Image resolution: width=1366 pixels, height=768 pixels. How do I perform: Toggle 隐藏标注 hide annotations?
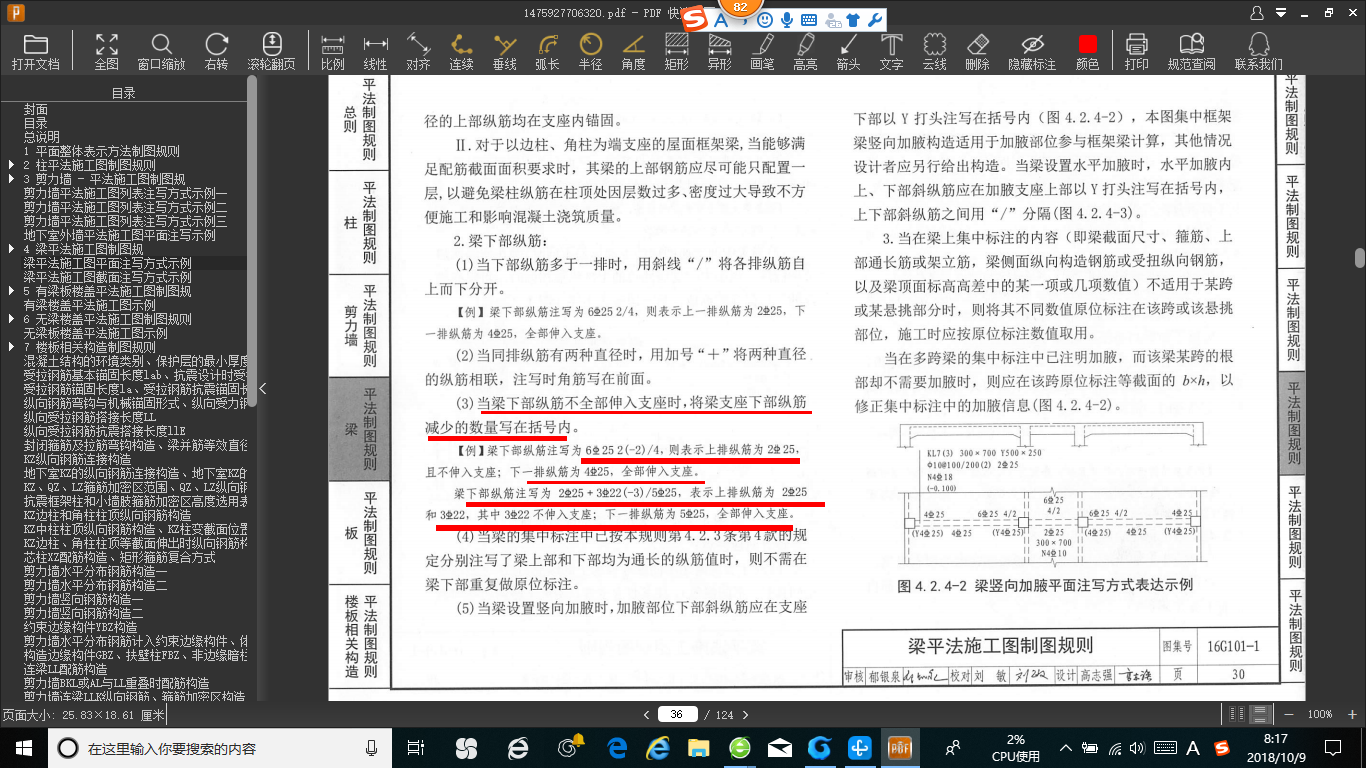pos(1032,52)
